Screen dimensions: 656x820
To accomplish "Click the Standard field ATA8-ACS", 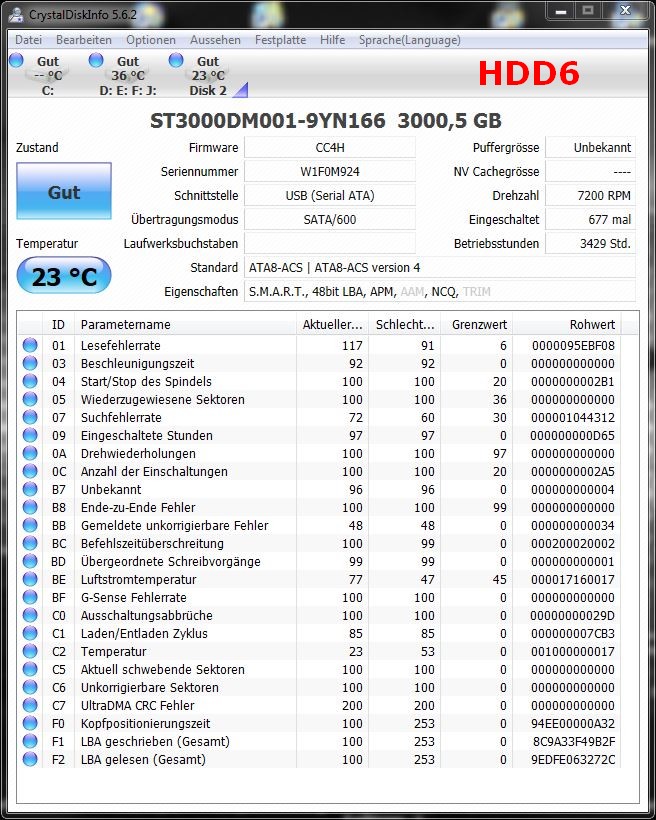I will (x=439, y=268).
